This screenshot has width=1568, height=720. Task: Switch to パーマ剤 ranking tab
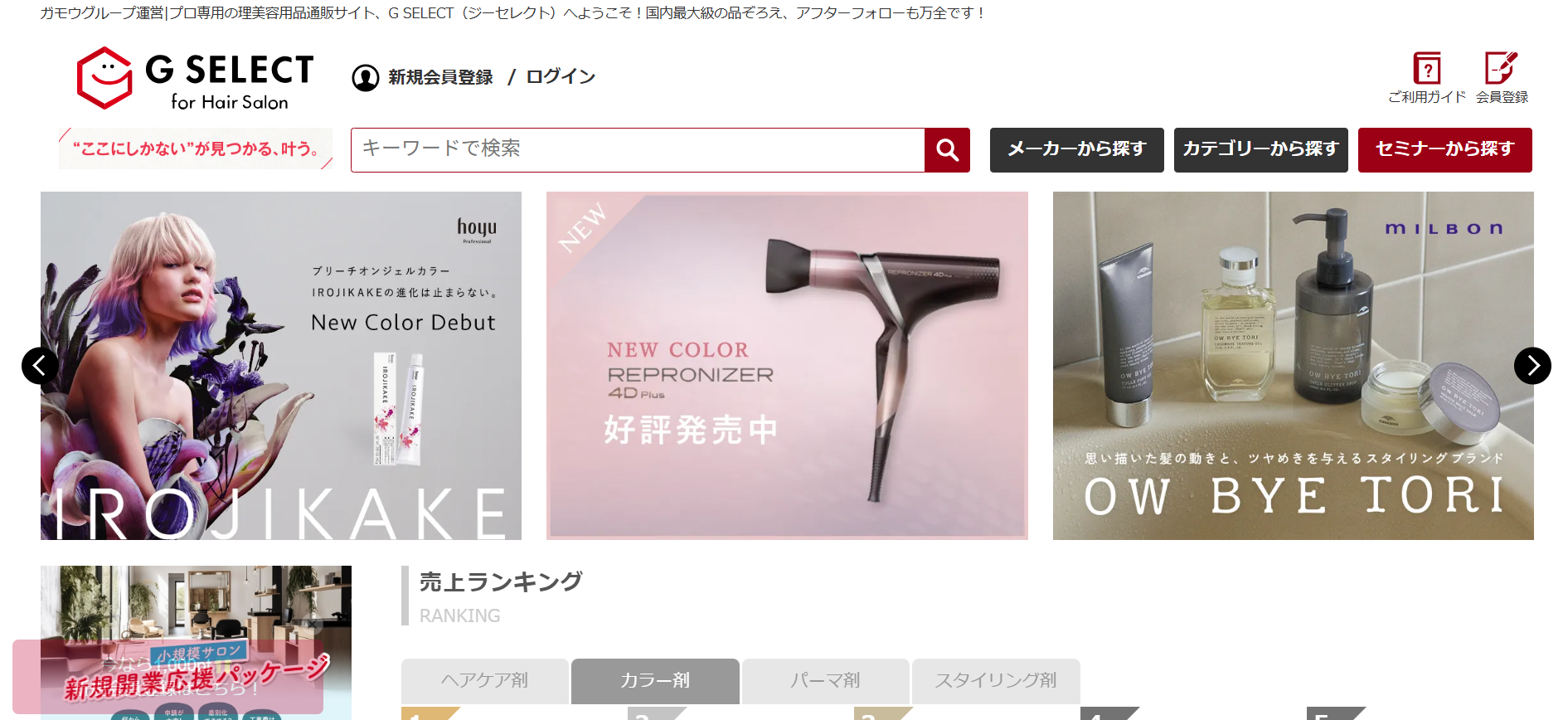(826, 681)
